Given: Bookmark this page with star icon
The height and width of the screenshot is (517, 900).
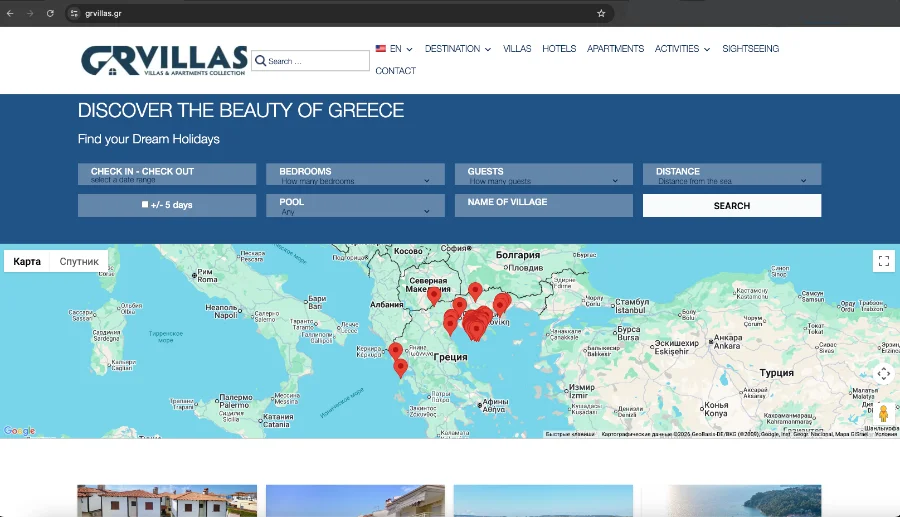Looking at the screenshot, I should tap(601, 13).
